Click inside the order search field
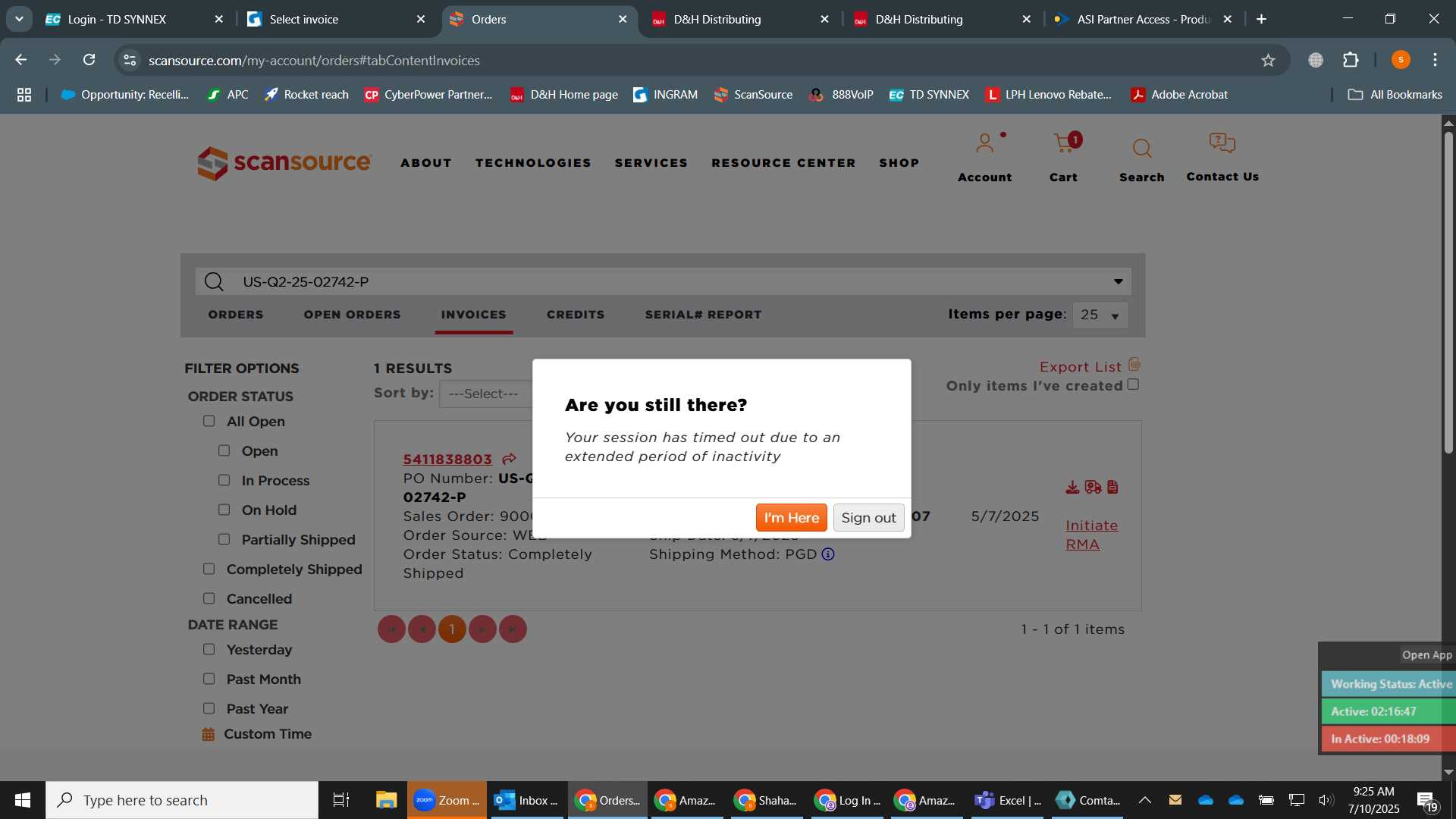 (664, 282)
